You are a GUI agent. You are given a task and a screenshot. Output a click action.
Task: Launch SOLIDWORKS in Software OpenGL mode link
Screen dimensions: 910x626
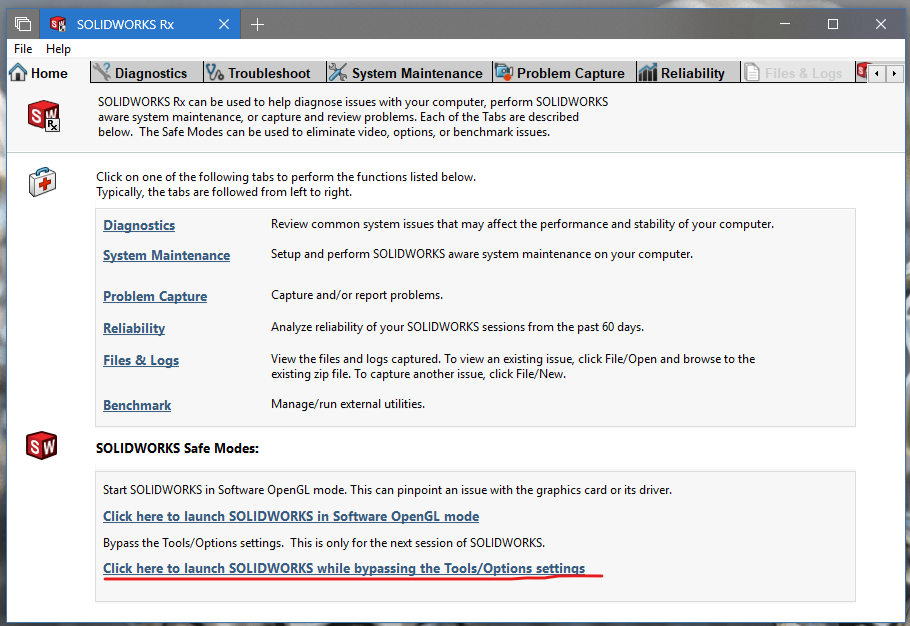pos(291,516)
